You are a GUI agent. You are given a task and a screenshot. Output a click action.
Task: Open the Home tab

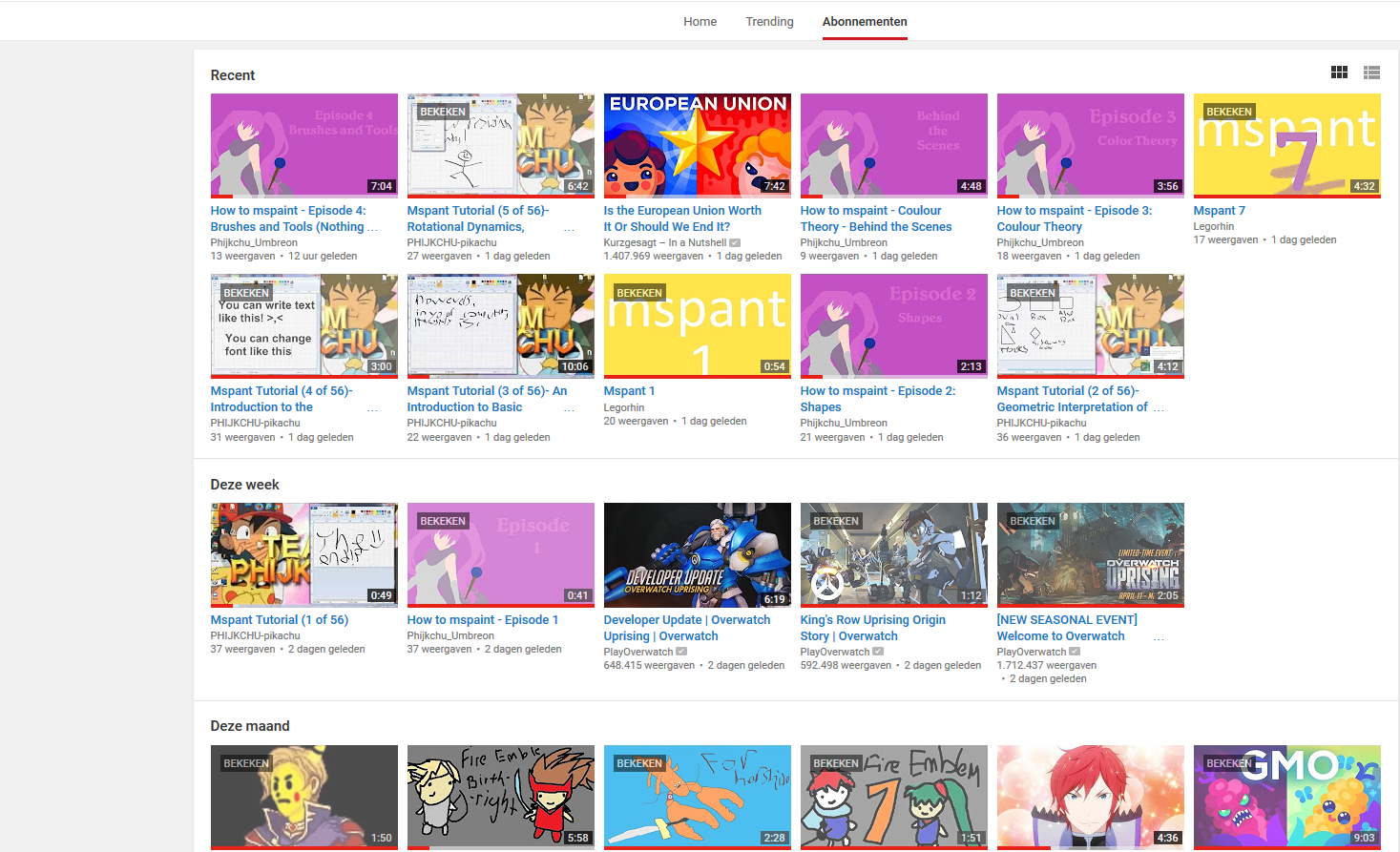[x=700, y=21]
